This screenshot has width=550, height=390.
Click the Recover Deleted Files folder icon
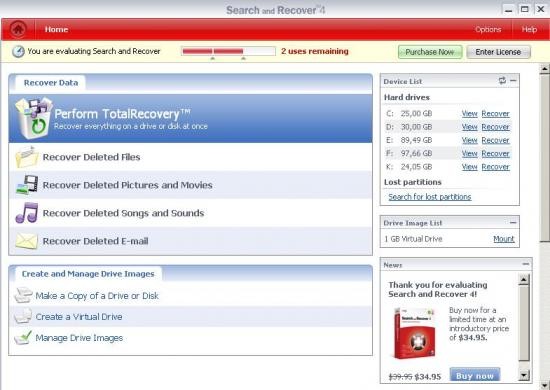coord(27,157)
